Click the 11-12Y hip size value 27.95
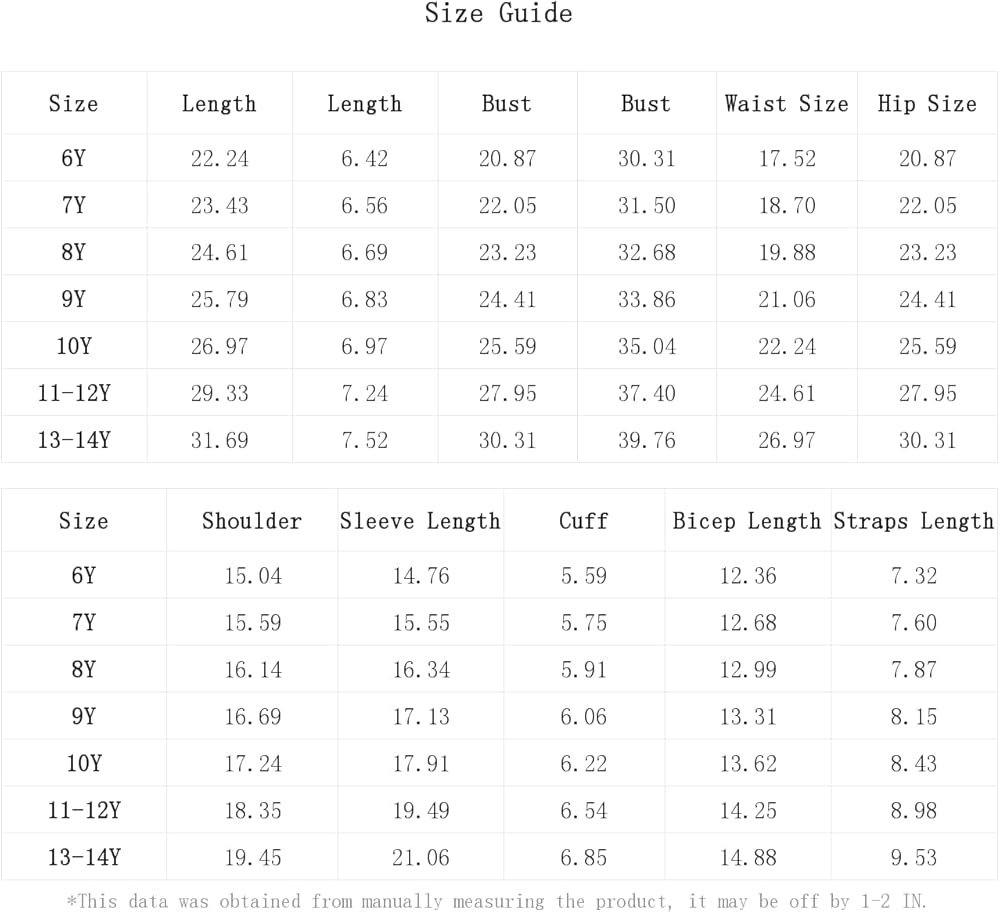 pos(927,394)
